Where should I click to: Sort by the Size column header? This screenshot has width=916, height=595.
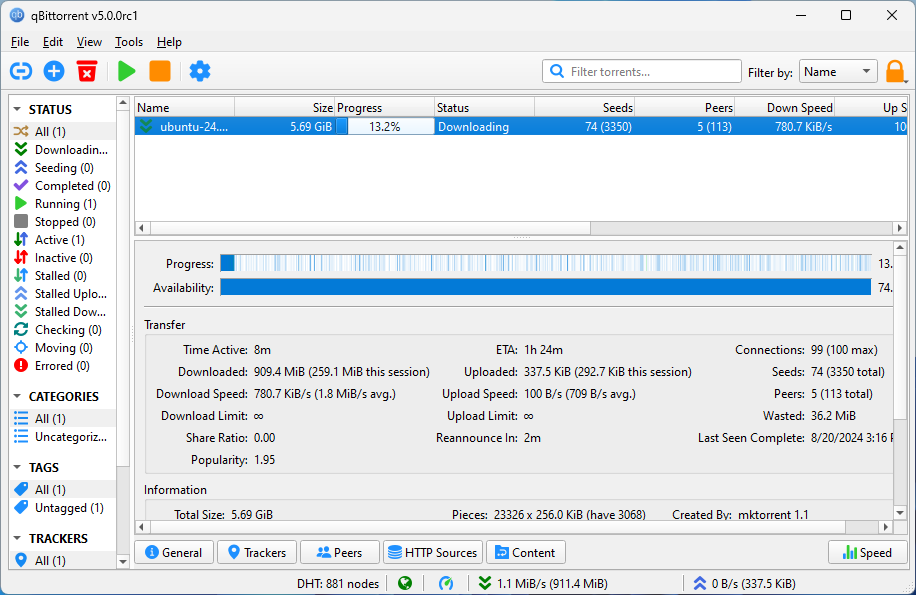coord(284,107)
